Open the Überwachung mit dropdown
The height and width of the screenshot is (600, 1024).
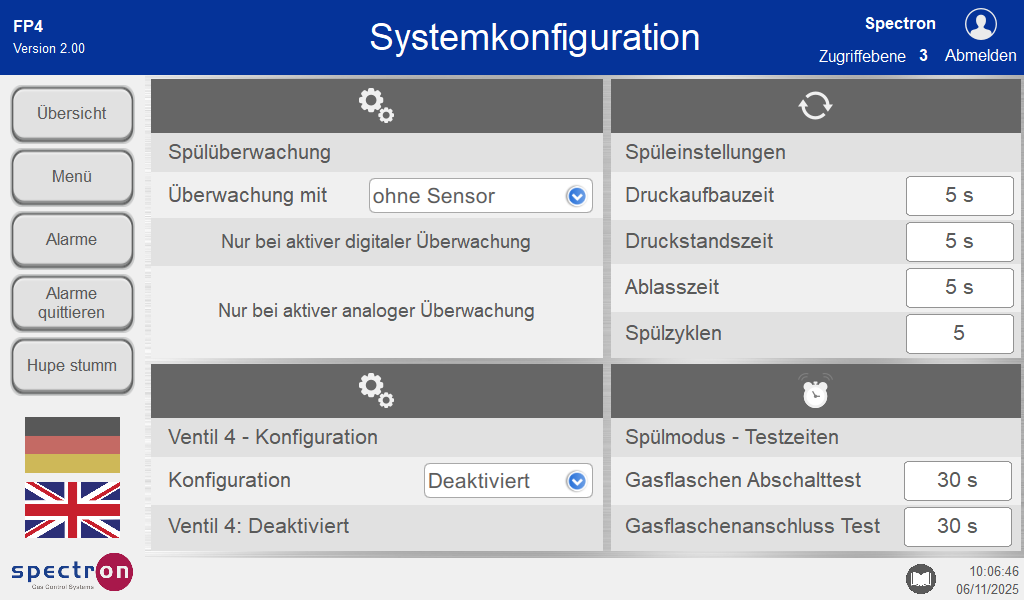[481, 196]
